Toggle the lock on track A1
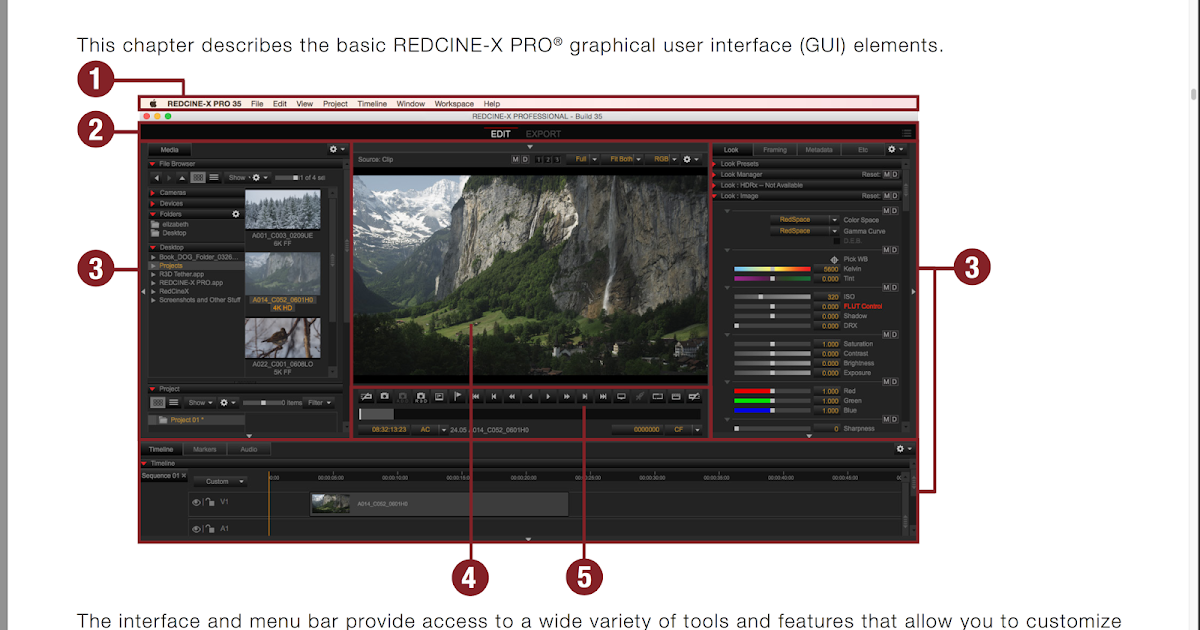The width and height of the screenshot is (1200, 630). tap(210, 528)
